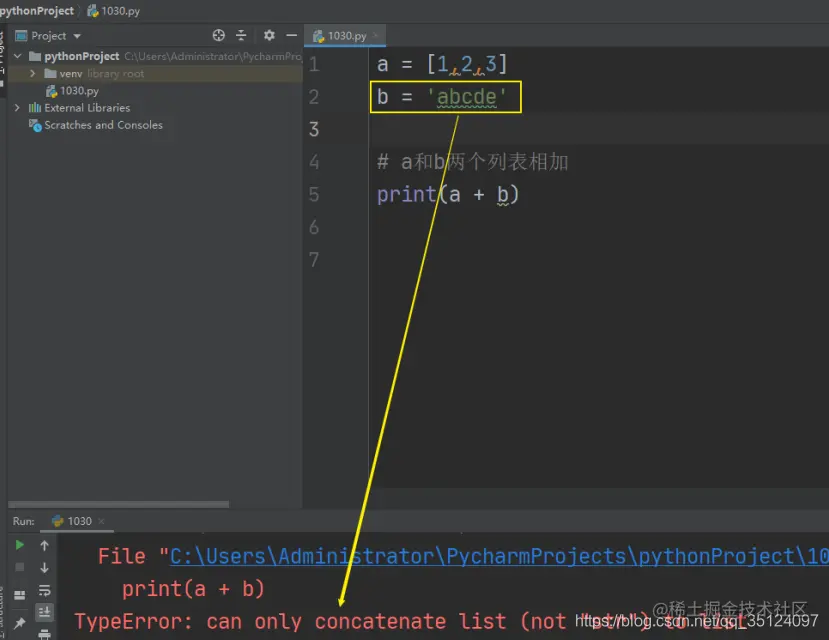Pin the run tab

point(20,623)
